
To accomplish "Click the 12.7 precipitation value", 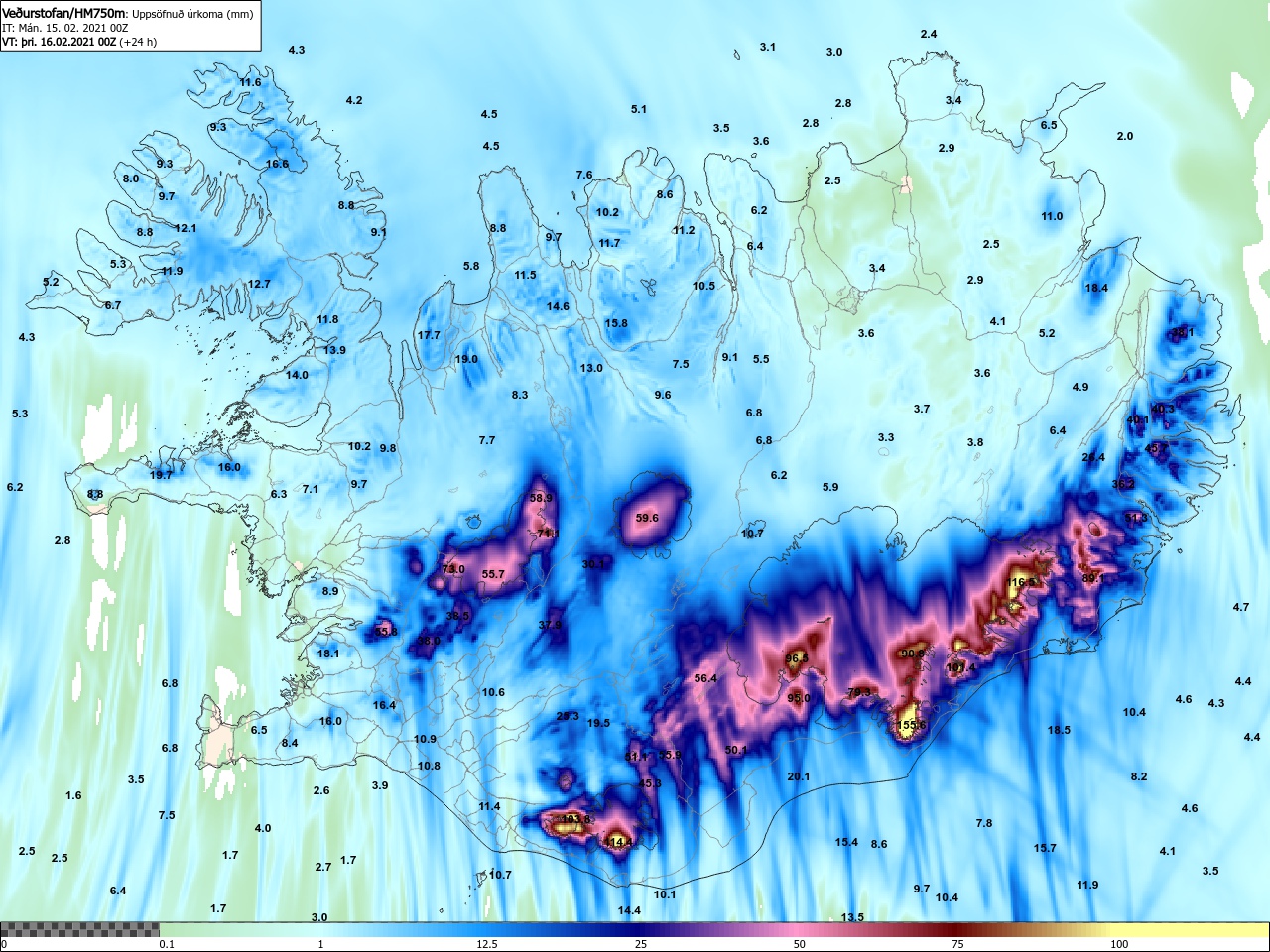I will pyautogui.click(x=259, y=284).
